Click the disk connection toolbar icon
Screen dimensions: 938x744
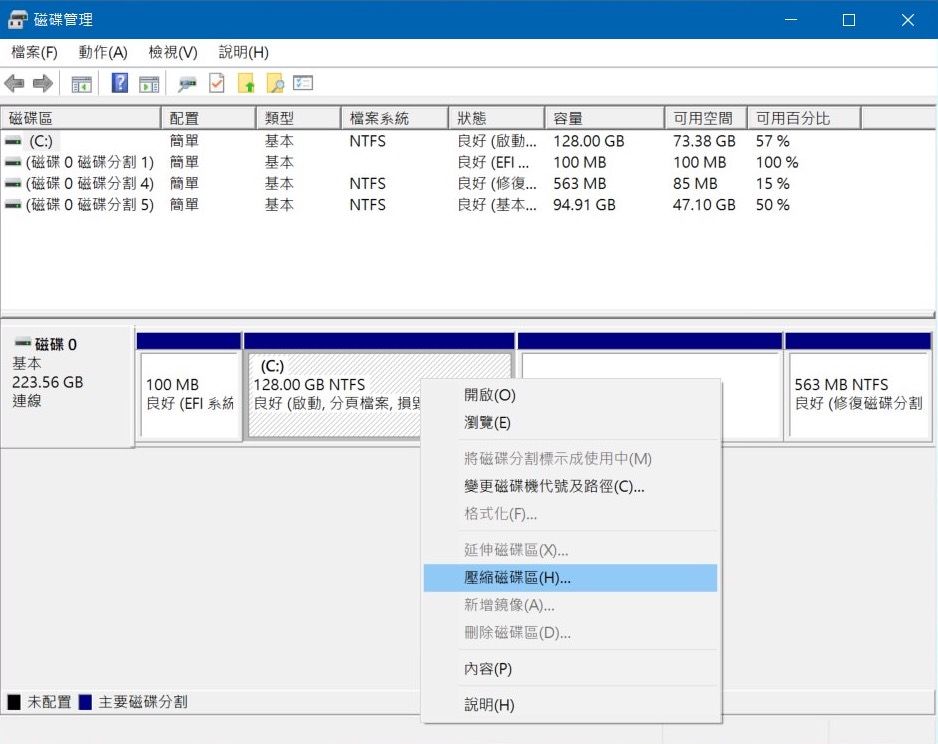[x=187, y=84]
